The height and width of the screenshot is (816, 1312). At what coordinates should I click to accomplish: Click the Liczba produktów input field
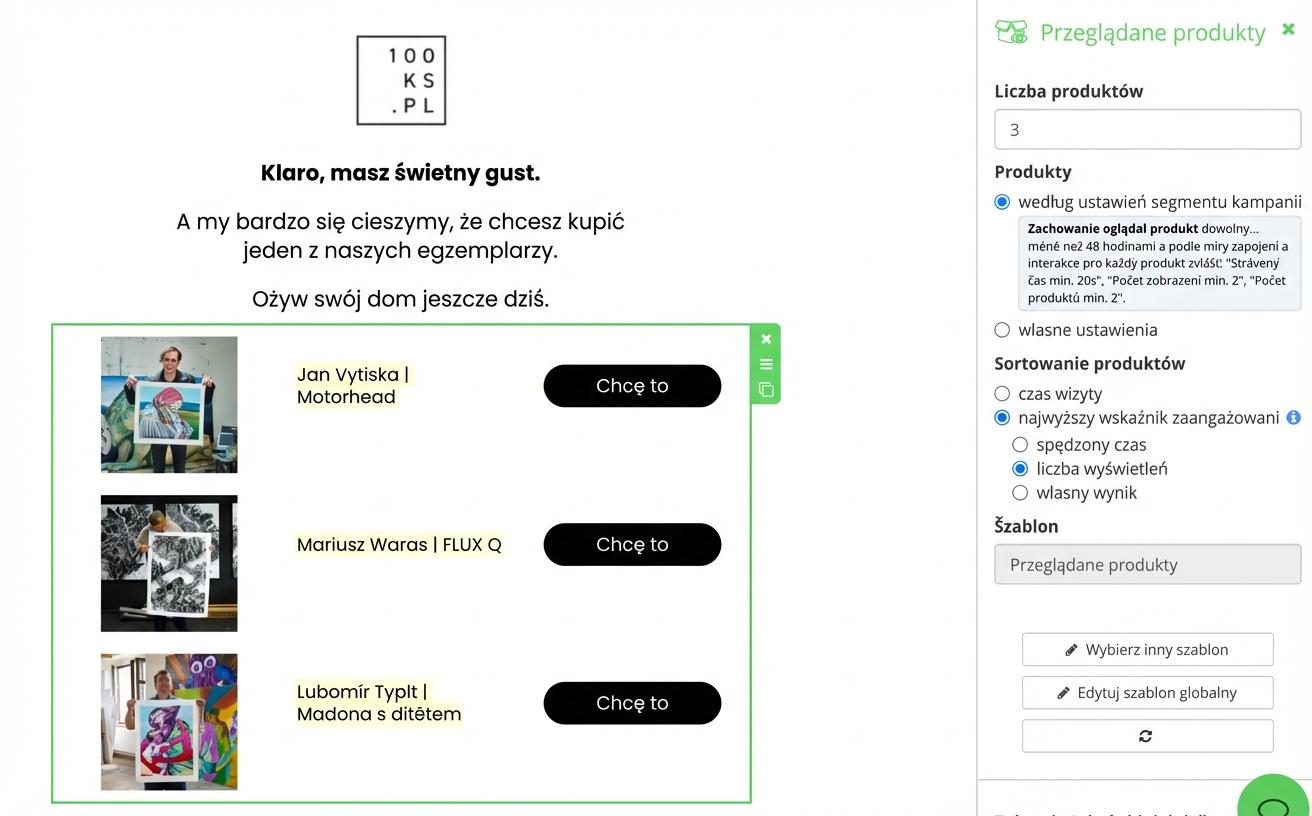point(1147,130)
